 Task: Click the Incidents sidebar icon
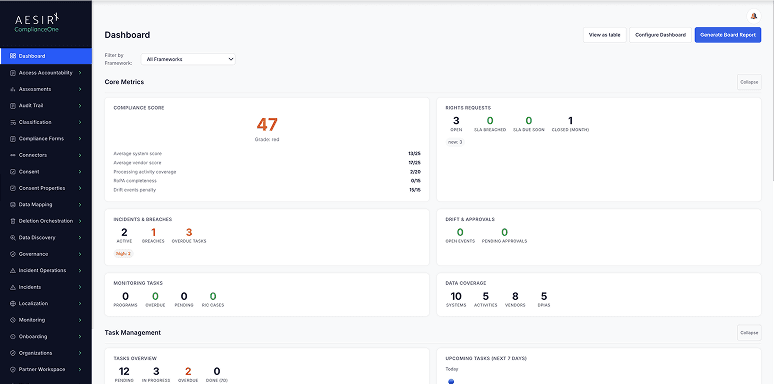click(x=13, y=287)
